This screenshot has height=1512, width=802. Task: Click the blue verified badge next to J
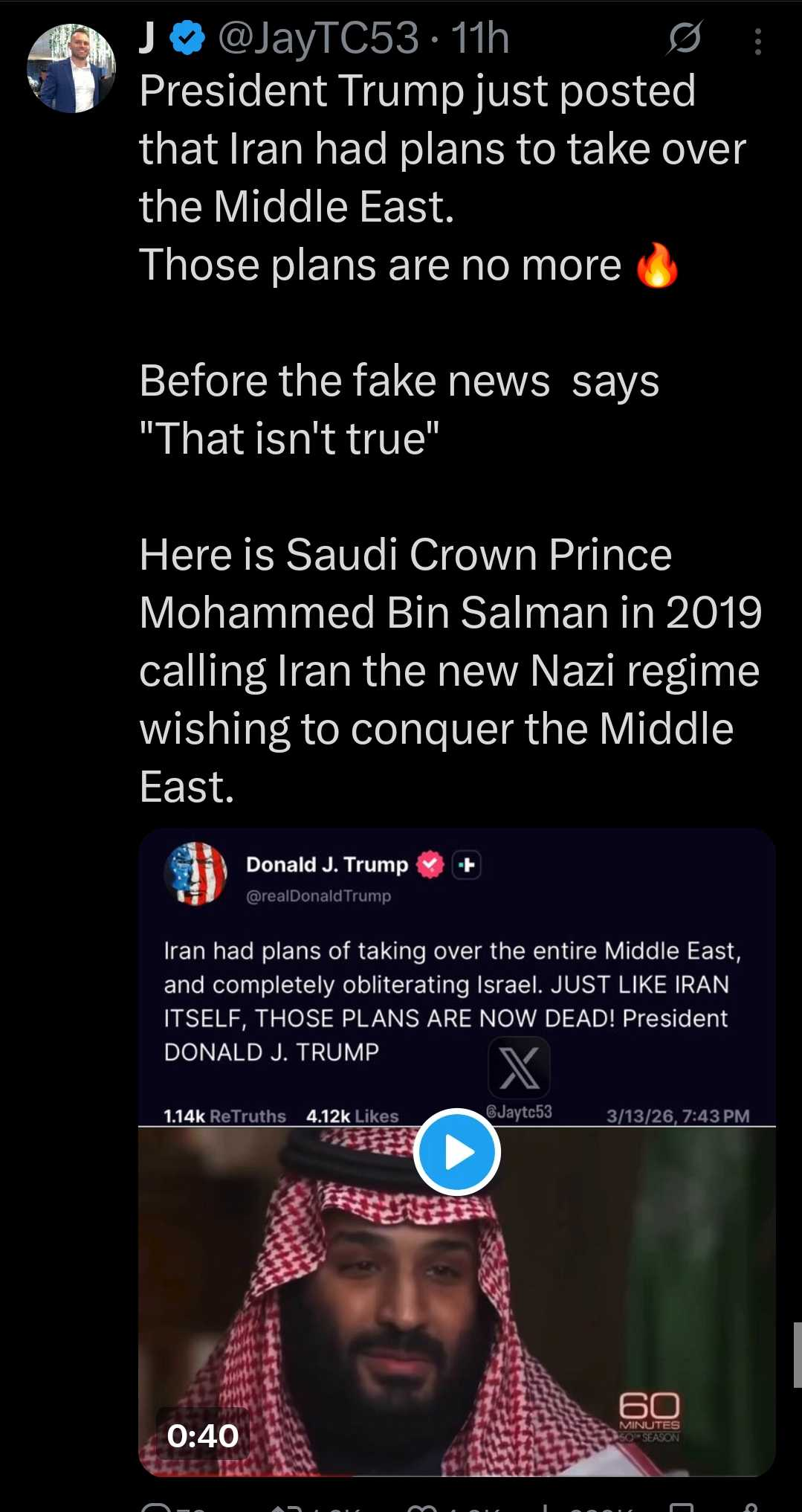pos(187,39)
